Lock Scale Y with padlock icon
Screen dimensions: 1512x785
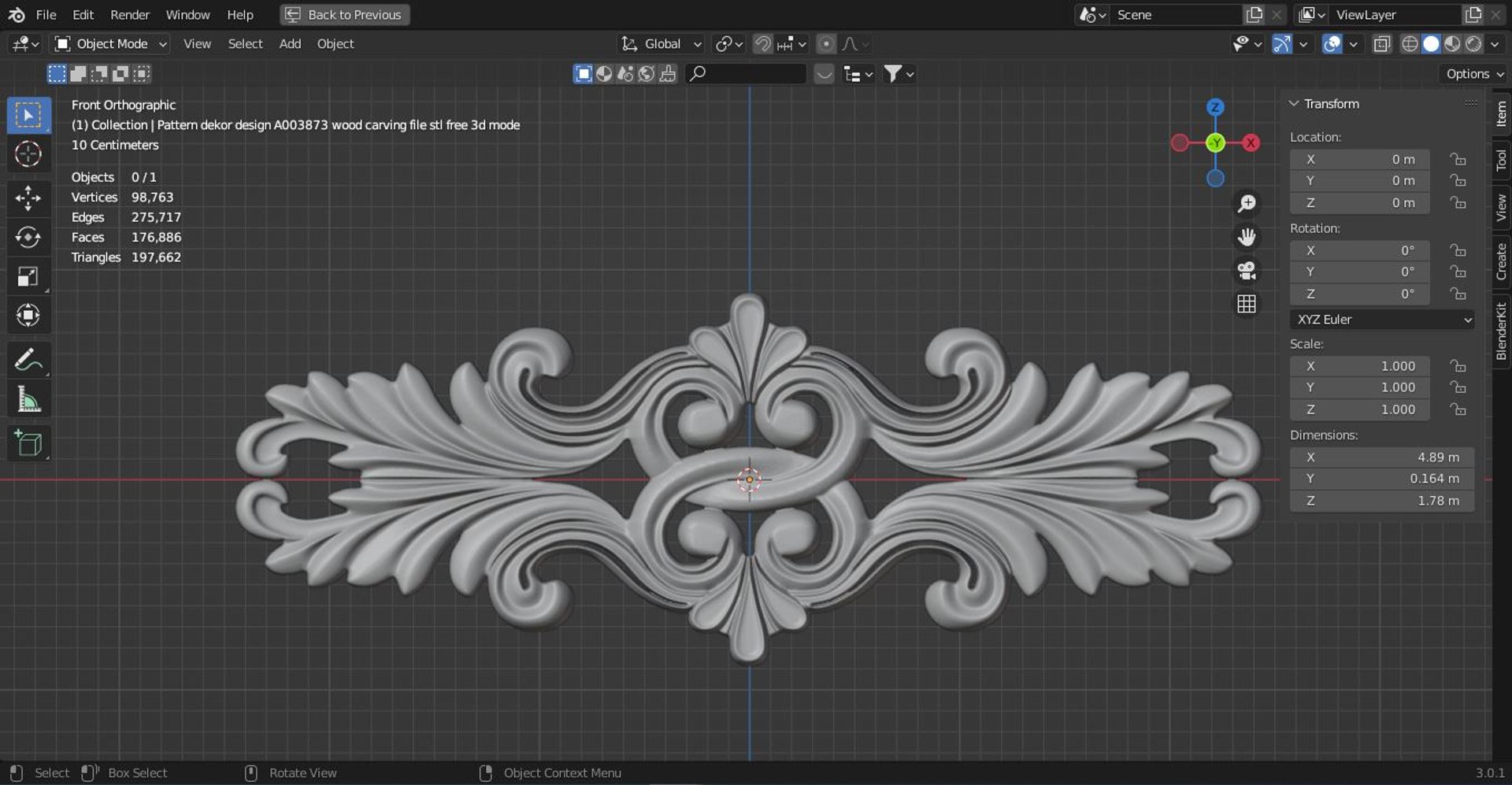pos(1458,387)
